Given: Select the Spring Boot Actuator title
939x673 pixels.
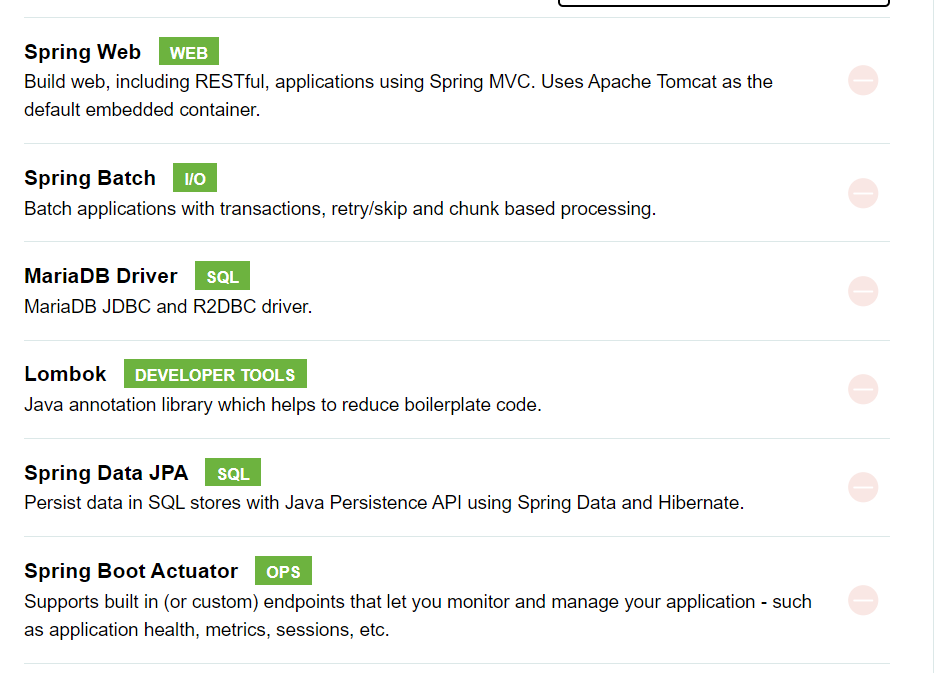Looking at the screenshot, I should [131, 571].
